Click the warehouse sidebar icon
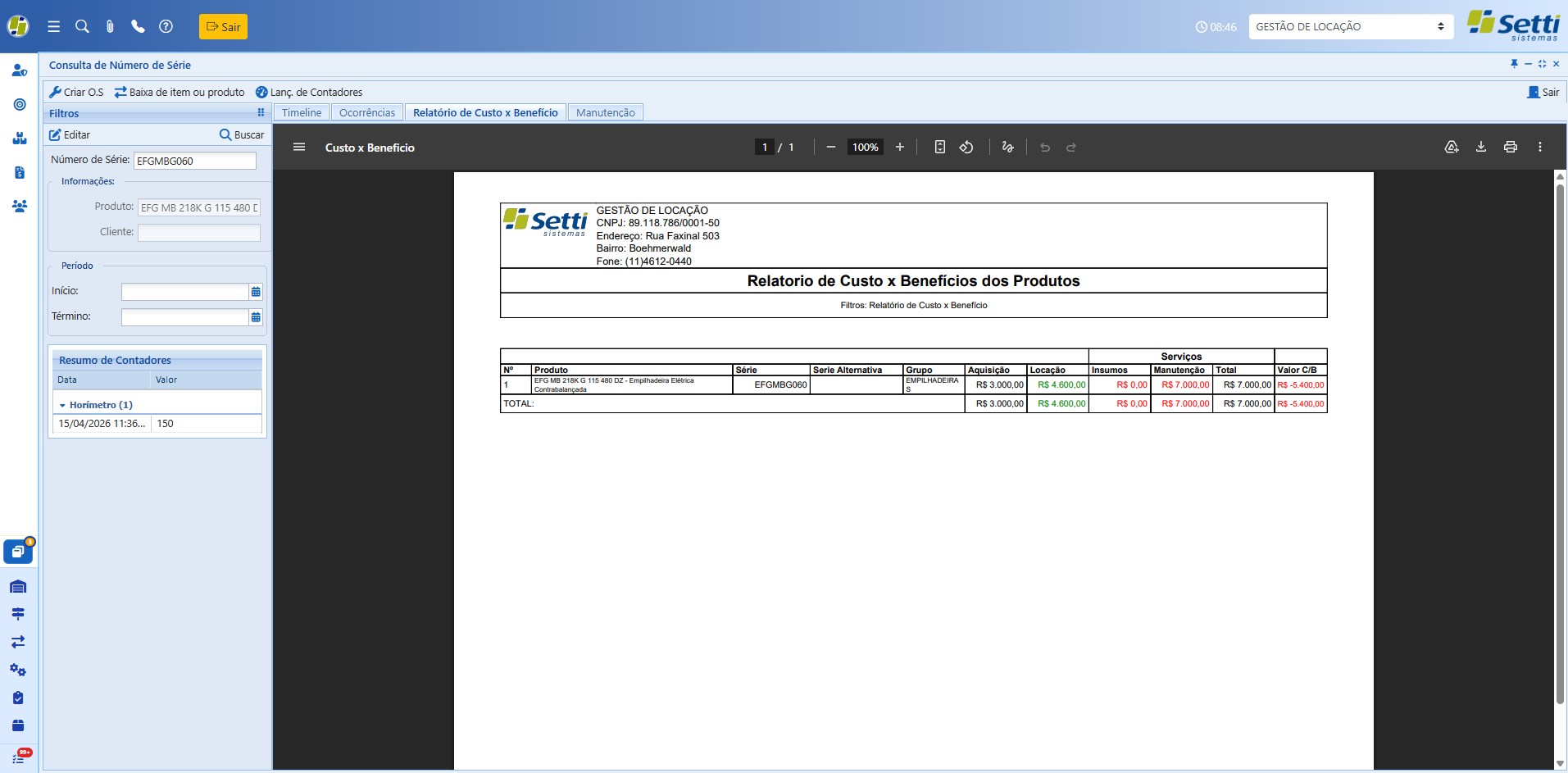The height and width of the screenshot is (773, 1568). (18, 587)
